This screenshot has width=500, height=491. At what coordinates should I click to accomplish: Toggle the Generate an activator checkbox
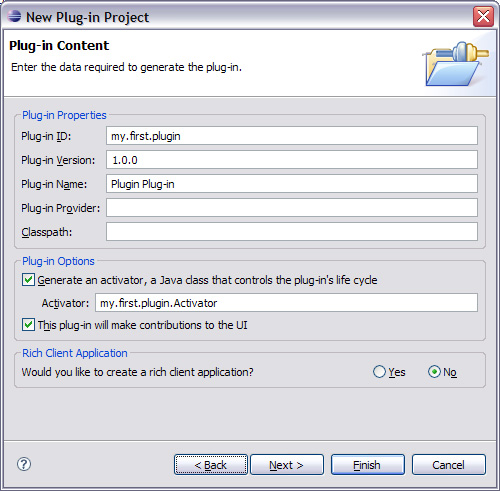[28, 280]
